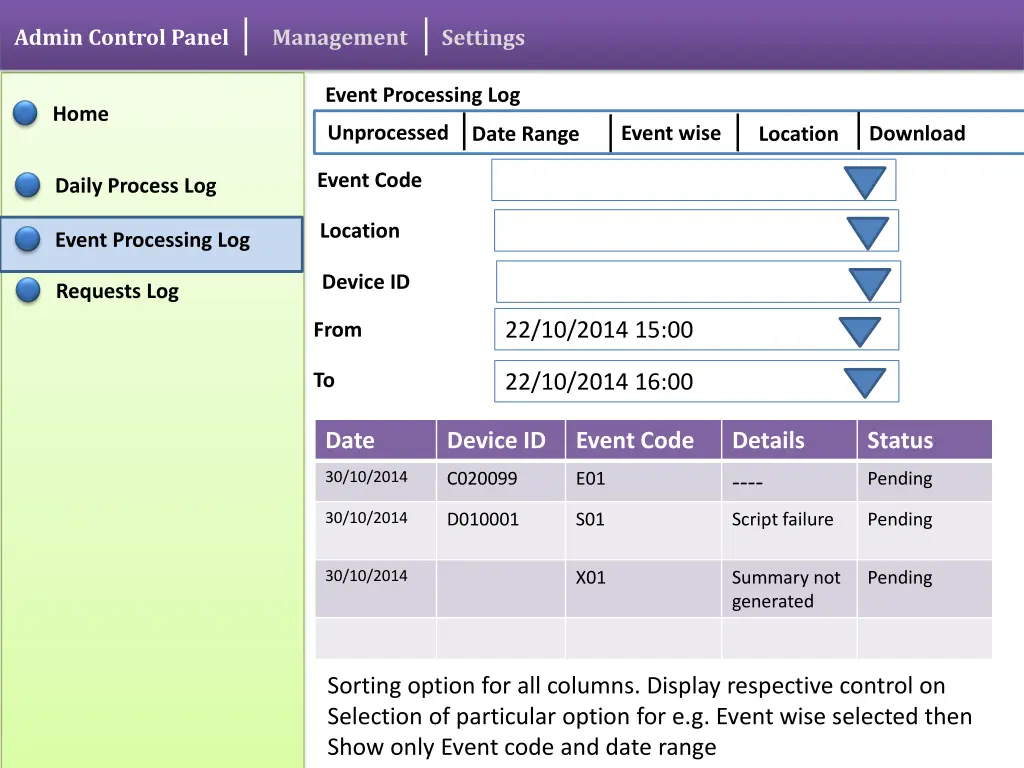1024x768 pixels.
Task: Open the Location dropdown arrow
Action: coord(867,233)
